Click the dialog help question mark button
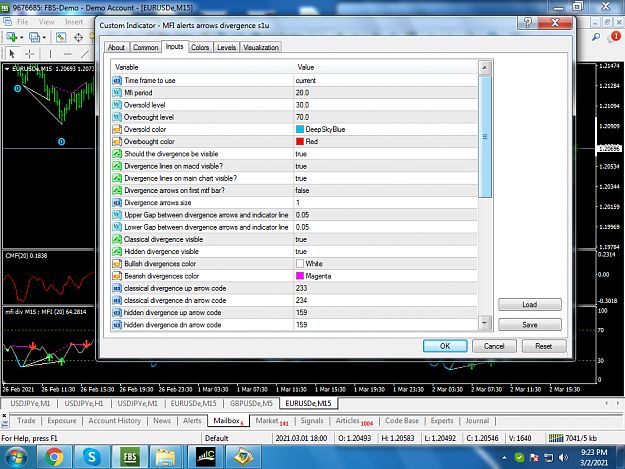This screenshot has height=469, width=625. (527, 22)
